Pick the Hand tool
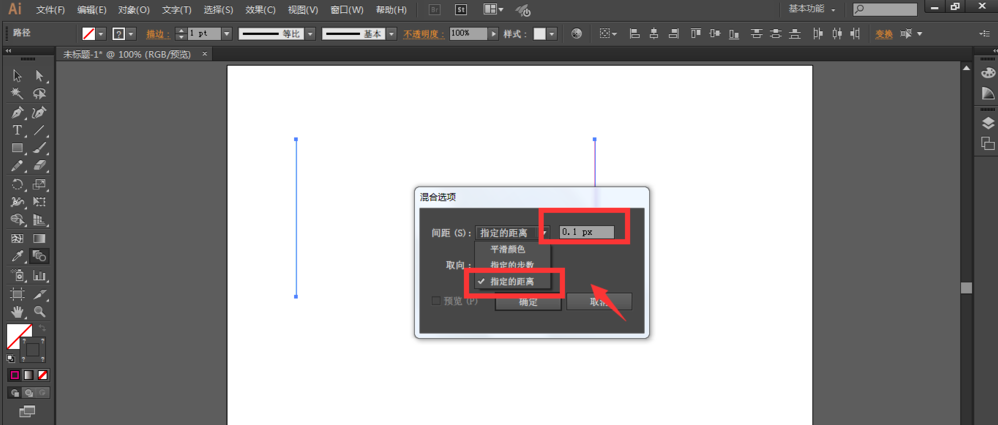 (17, 312)
